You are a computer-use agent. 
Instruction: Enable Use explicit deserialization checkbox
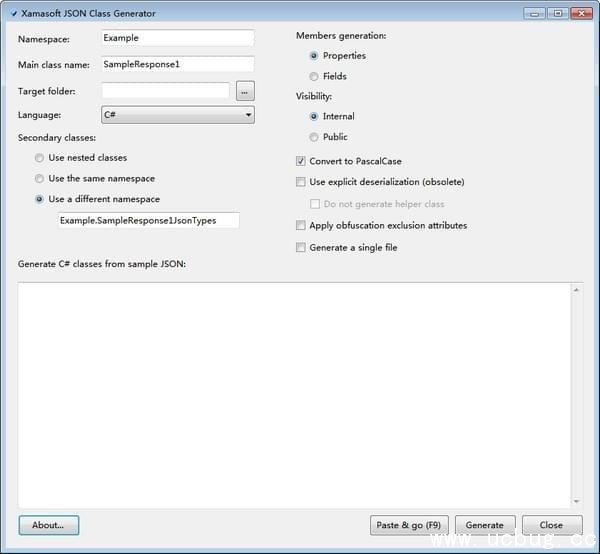pyautogui.click(x=301, y=182)
